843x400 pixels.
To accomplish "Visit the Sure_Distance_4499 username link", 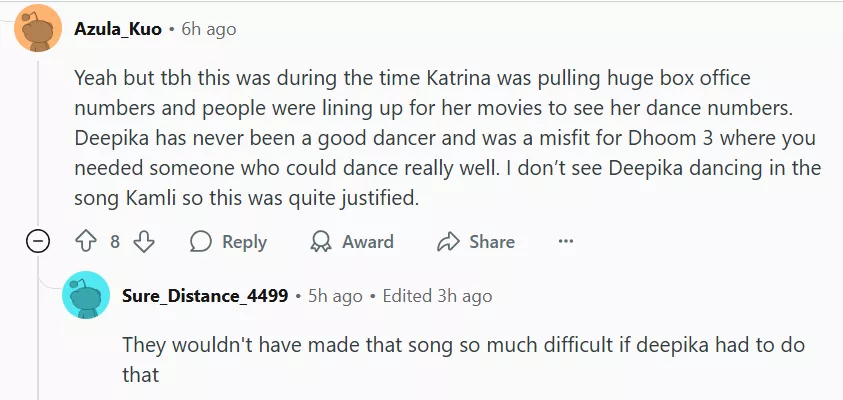I will [x=205, y=296].
